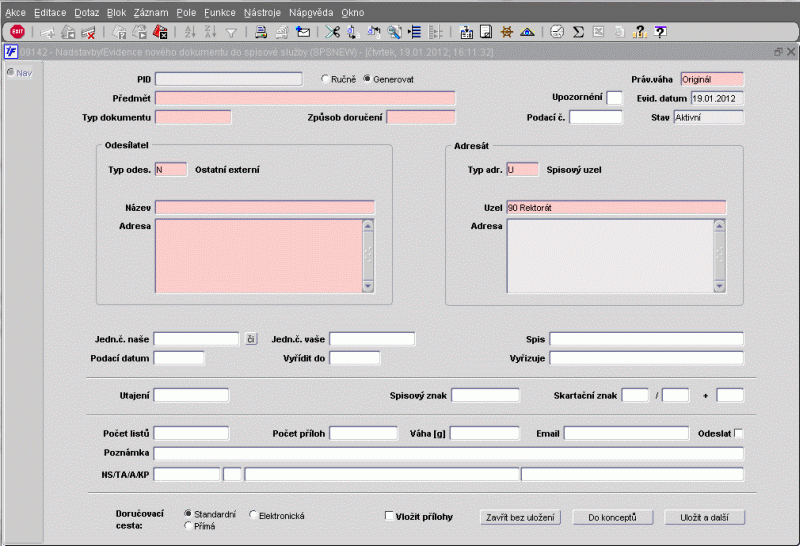Restore the inner form window
Screen dimensions: 800x546
(778, 52)
